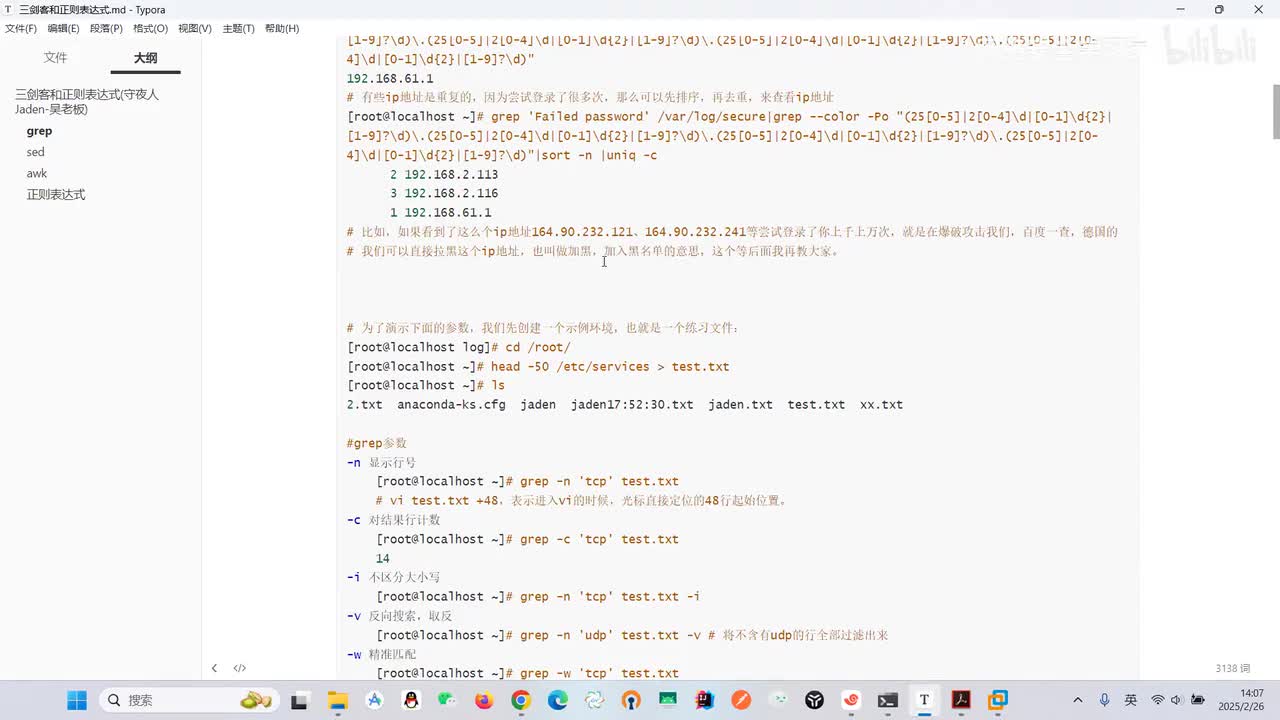Open the volume tray icon
This screenshot has width=1280, height=720.
click(x=1176, y=700)
